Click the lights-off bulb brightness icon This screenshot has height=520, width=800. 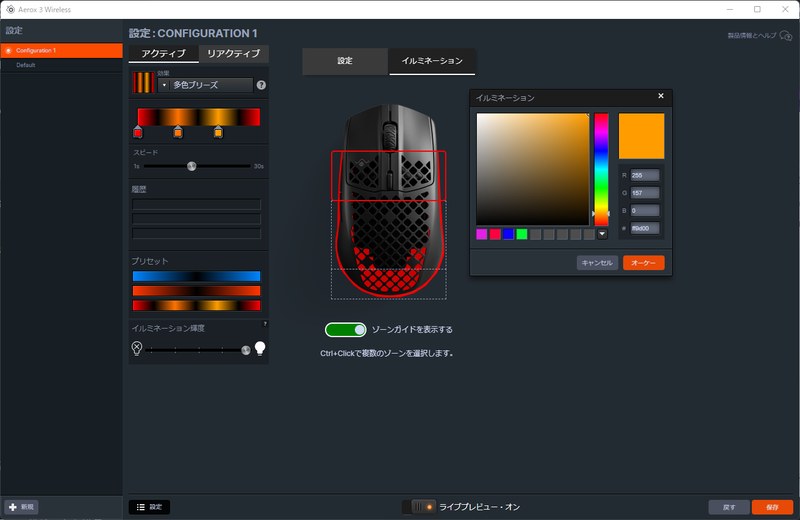pyautogui.click(x=137, y=348)
